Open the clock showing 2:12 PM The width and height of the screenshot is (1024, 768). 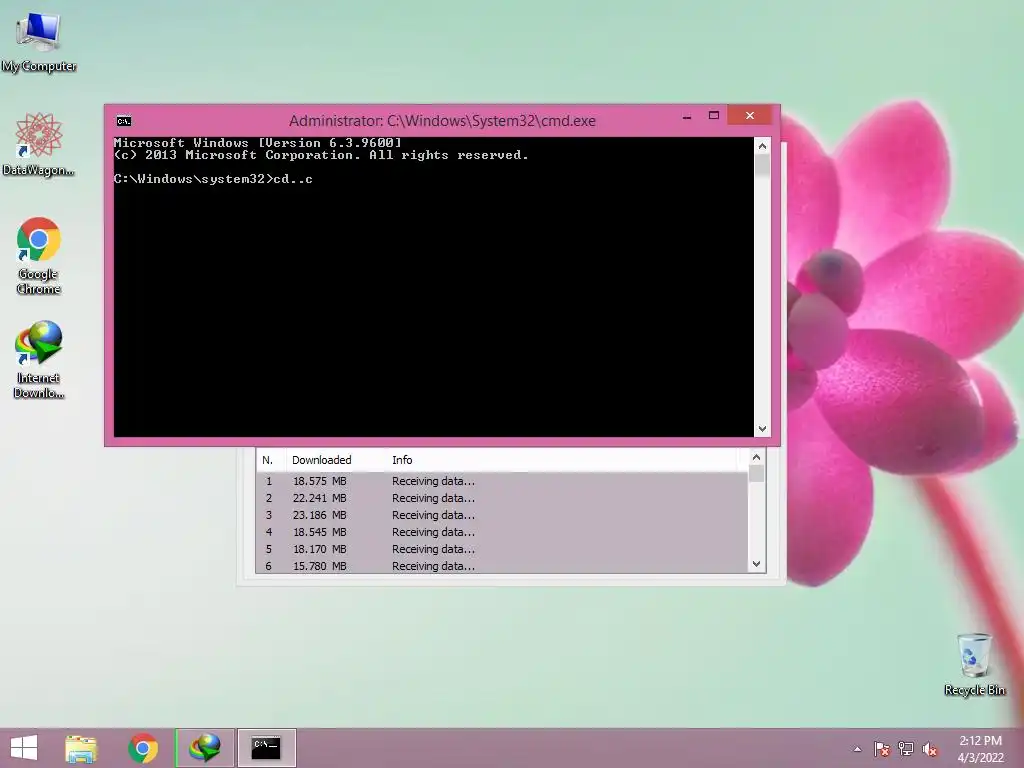click(980, 749)
